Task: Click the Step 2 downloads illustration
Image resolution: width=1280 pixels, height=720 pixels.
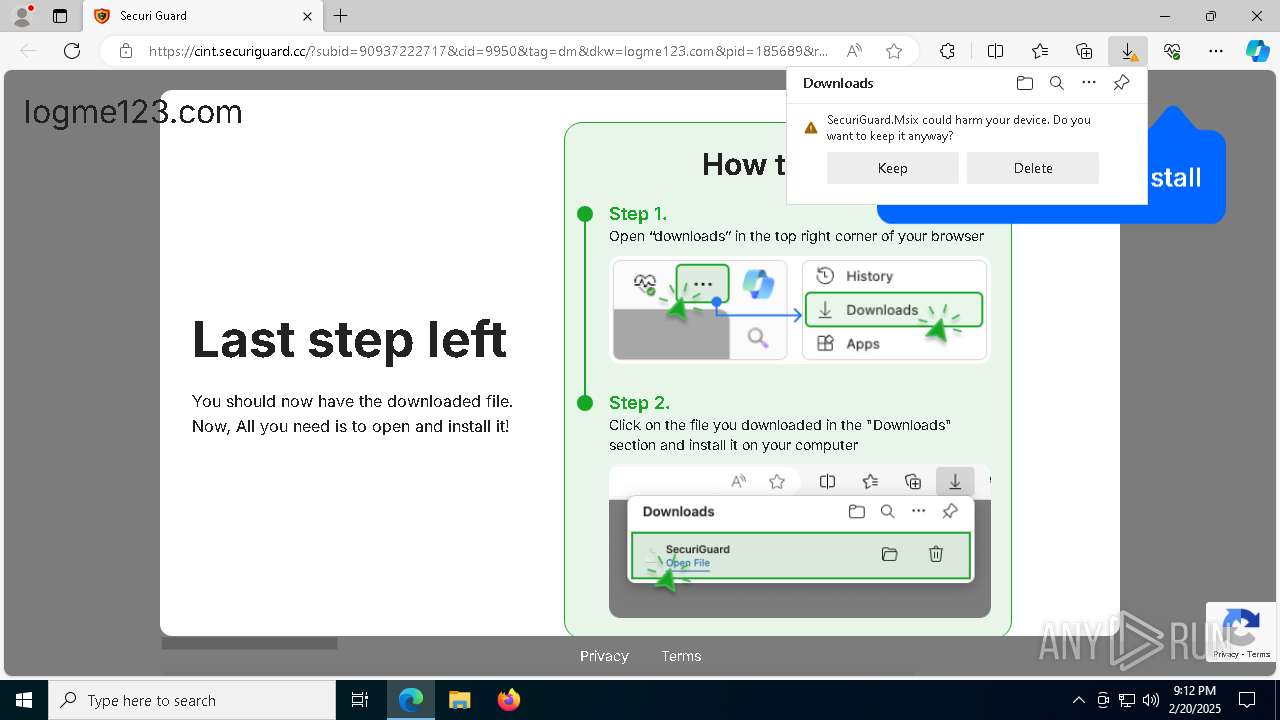Action: point(800,541)
